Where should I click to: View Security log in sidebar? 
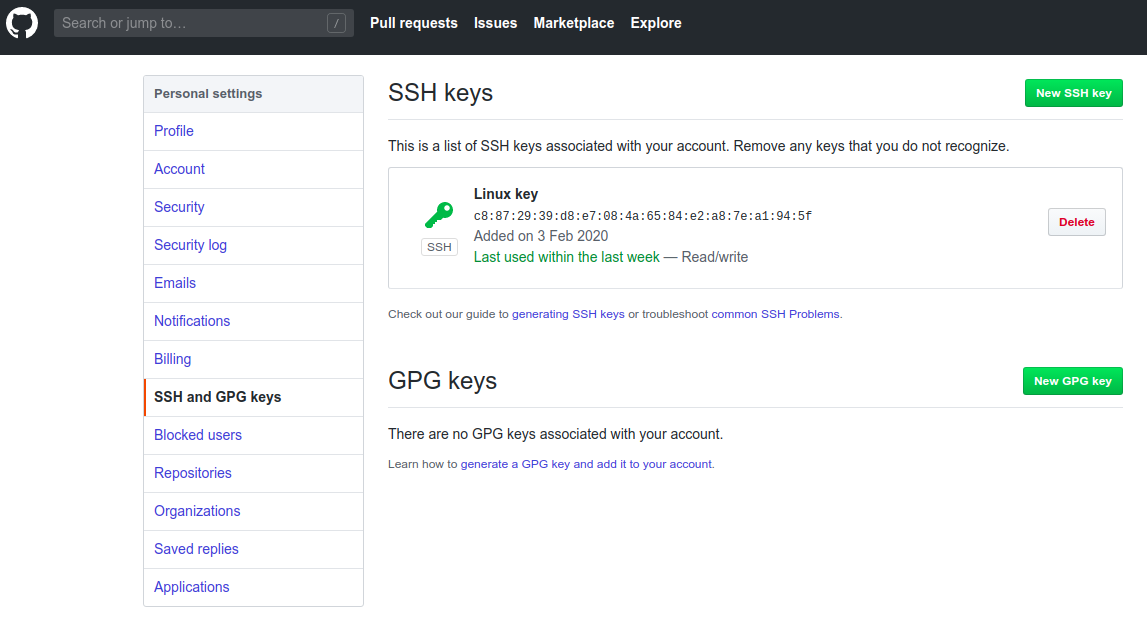point(253,245)
